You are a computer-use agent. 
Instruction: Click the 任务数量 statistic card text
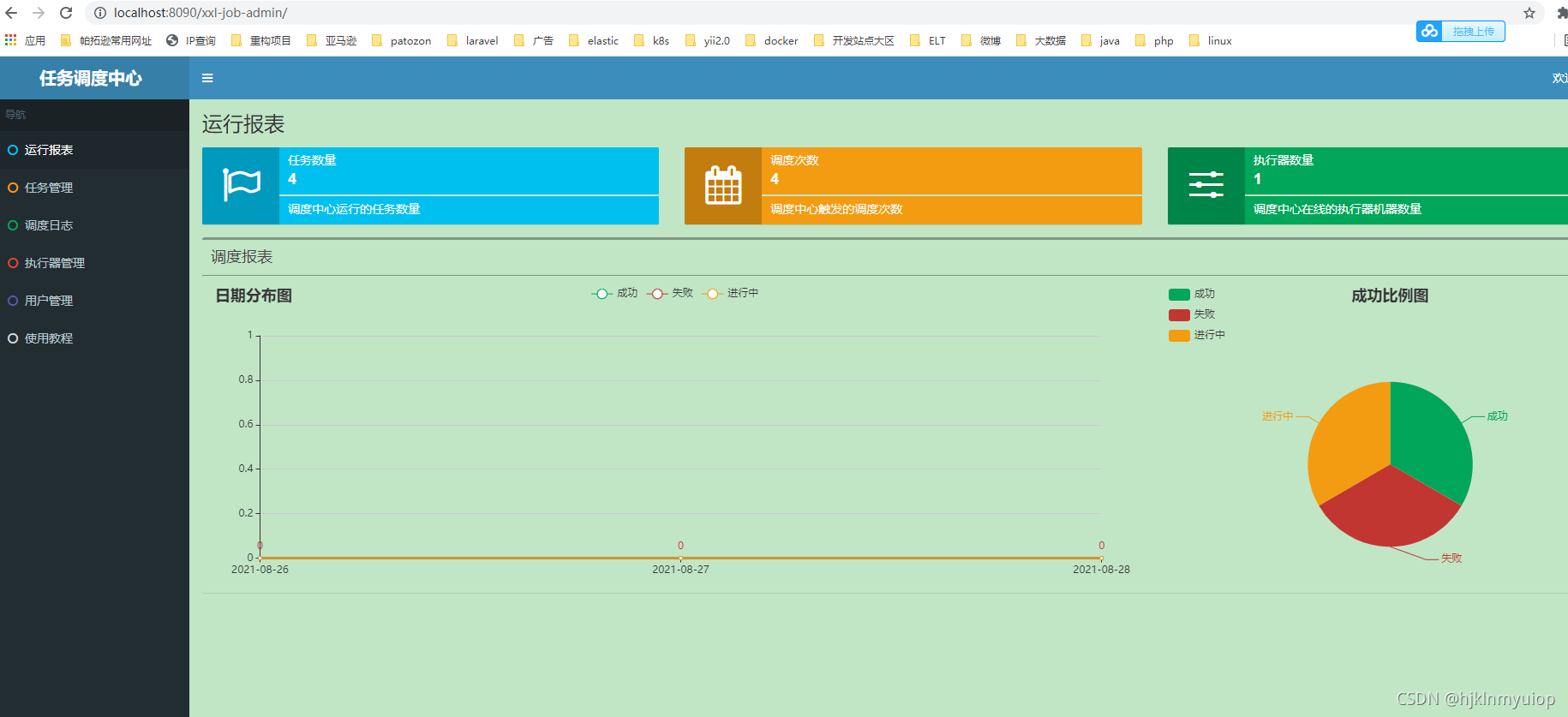[x=312, y=160]
